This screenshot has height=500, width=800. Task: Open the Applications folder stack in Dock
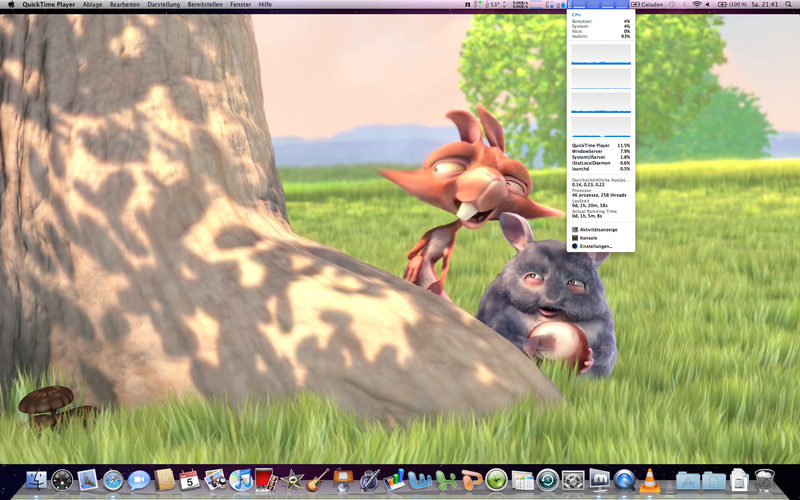[x=688, y=481]
